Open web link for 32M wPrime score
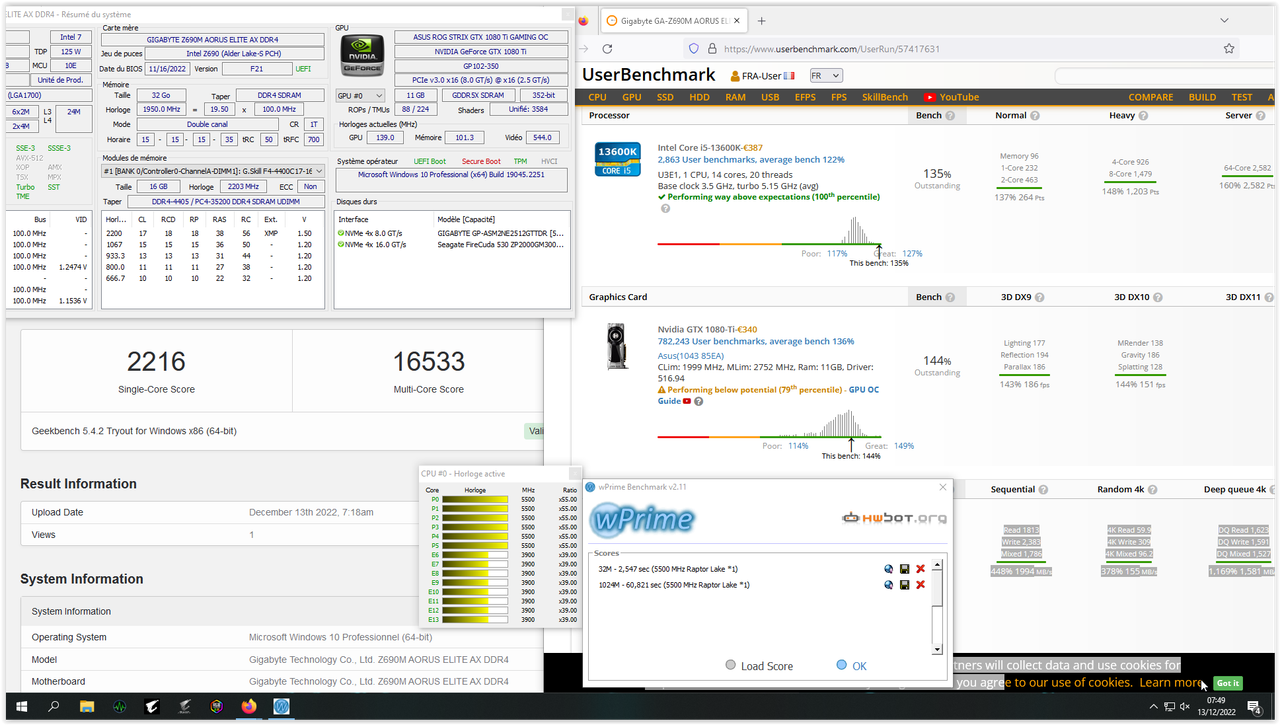 coord(889,569)
